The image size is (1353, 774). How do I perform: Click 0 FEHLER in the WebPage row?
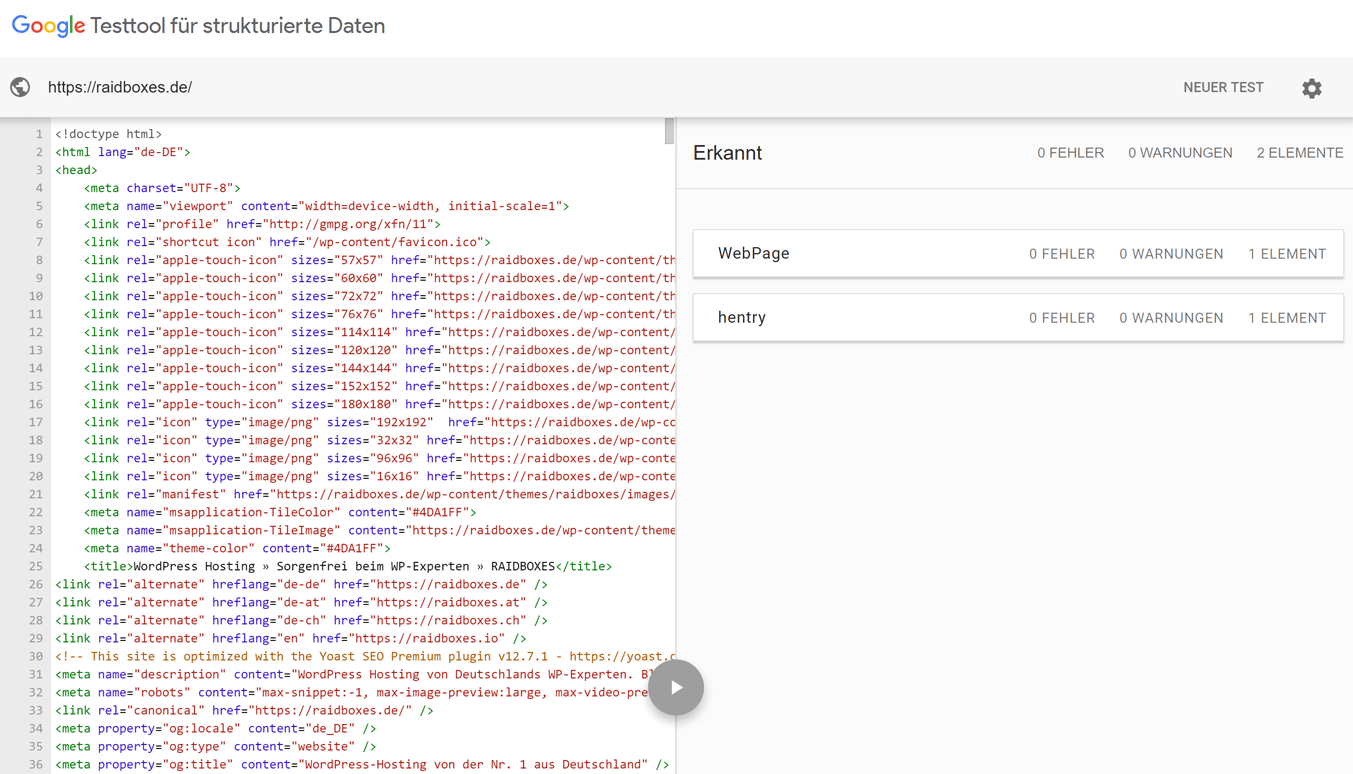pos(1062,254)
